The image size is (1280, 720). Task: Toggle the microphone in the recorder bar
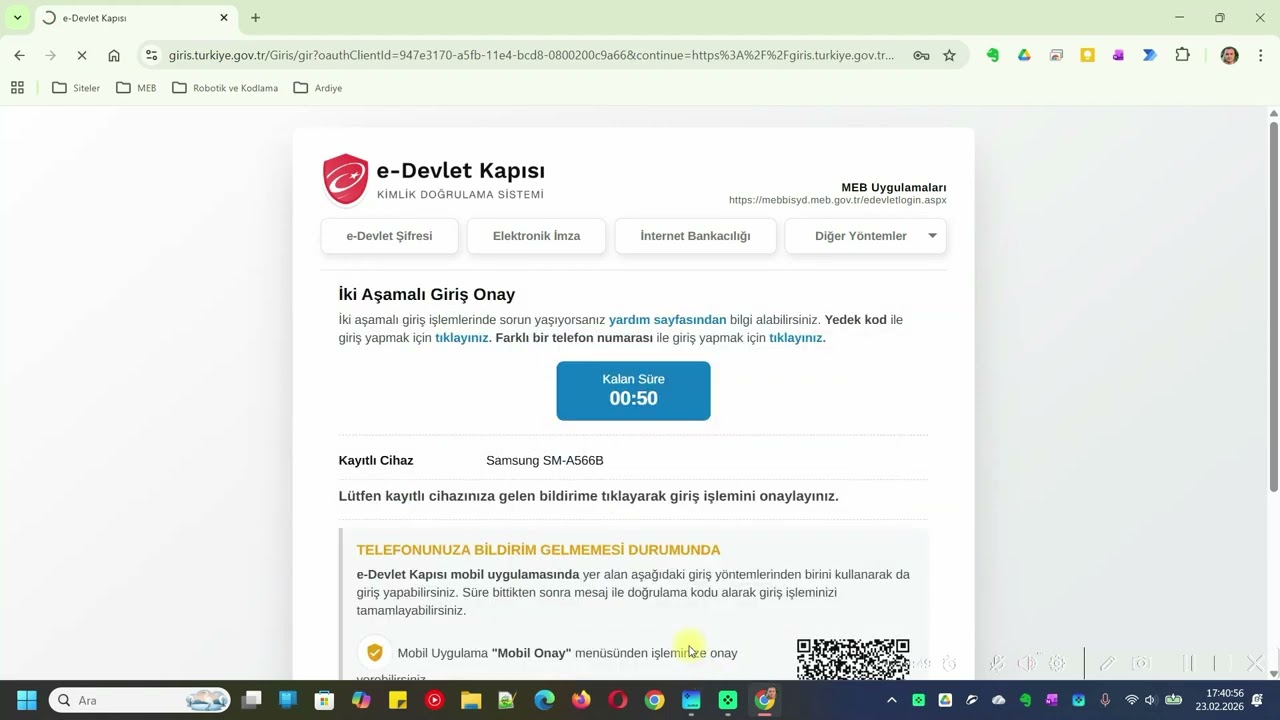click(x=997, y=663)
